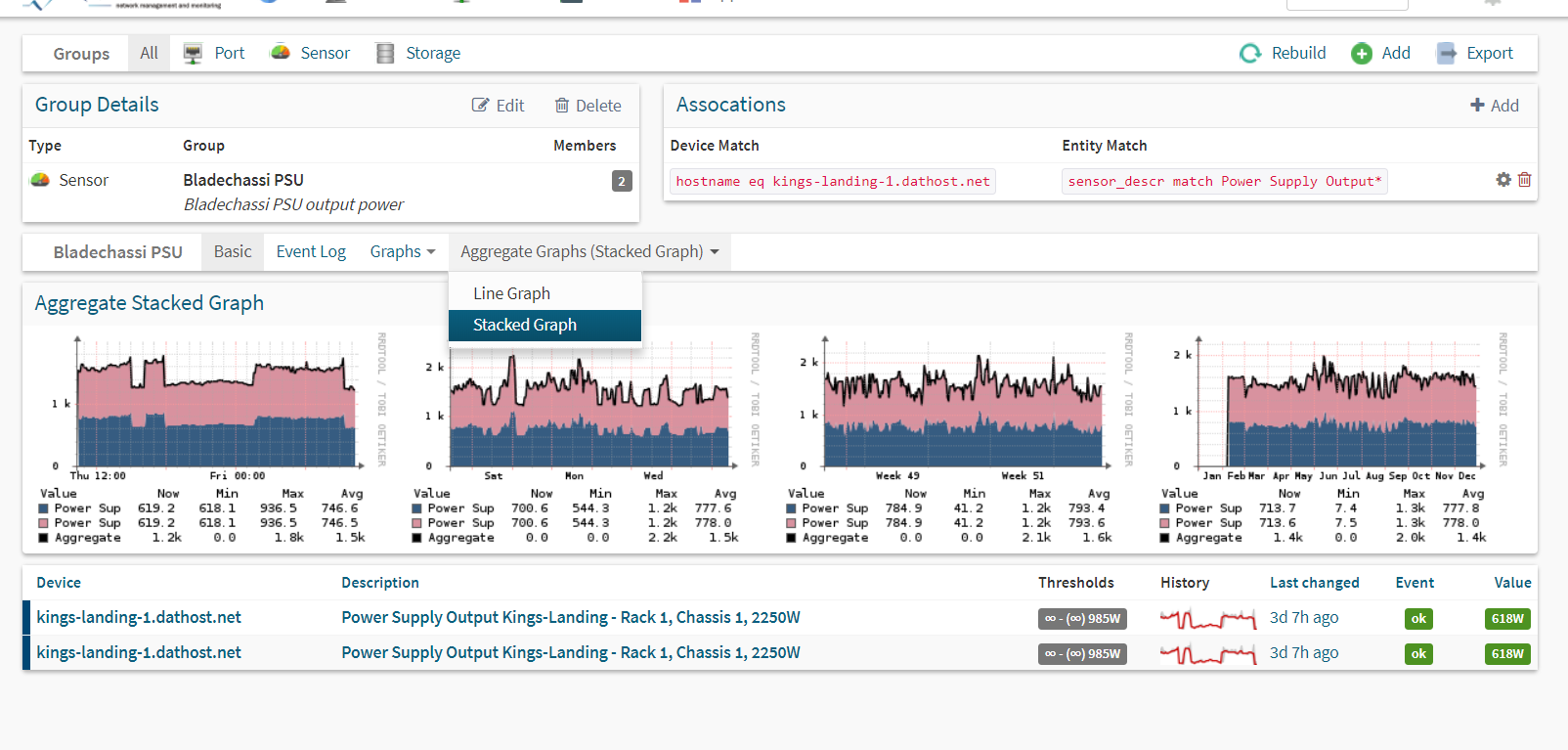Viewport: 1568px width, 750px height.
Task: Click second row '3d 7h ago' text
Action: (1304, 652)
